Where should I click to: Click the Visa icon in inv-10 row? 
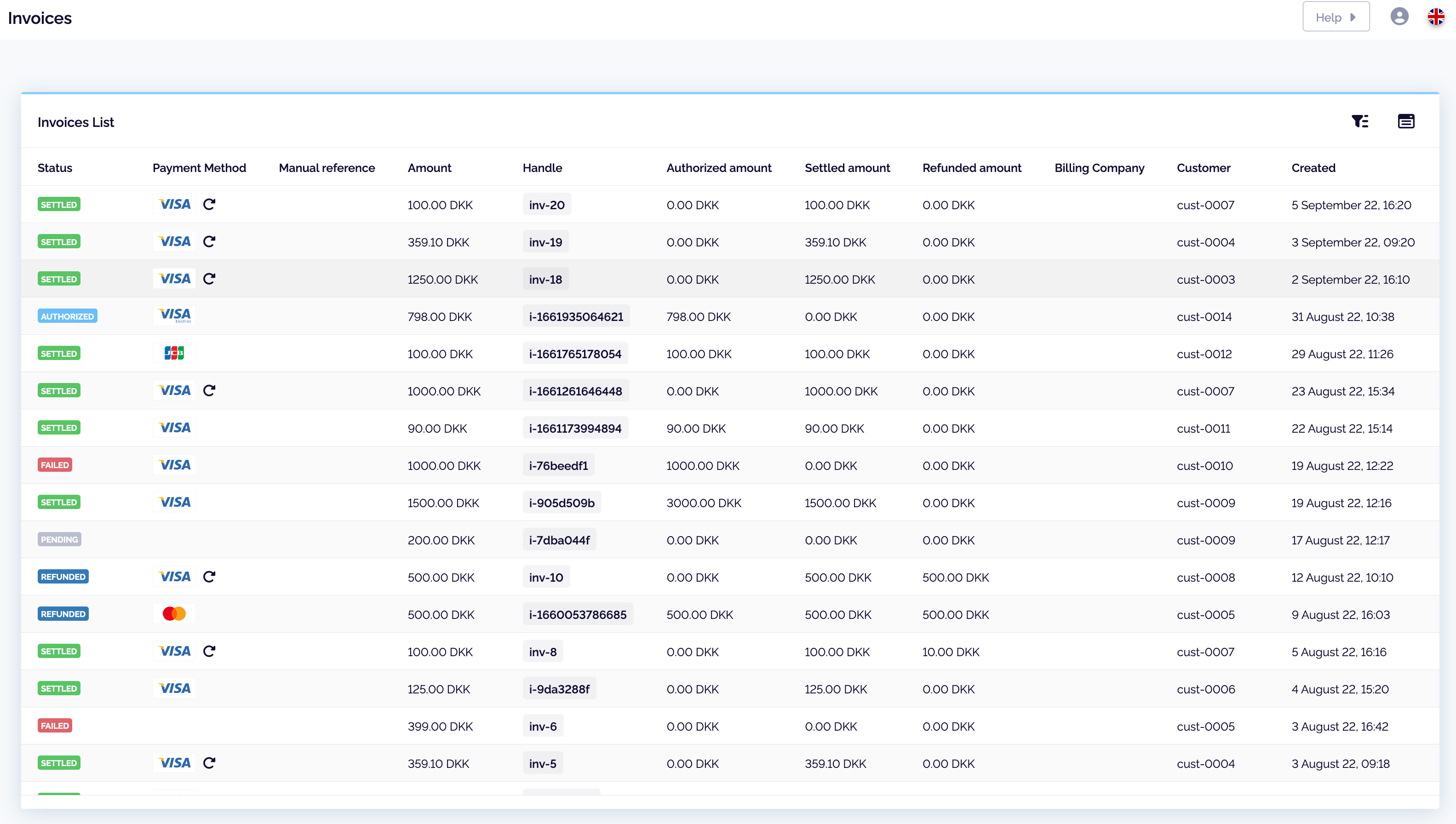pyautogui.click(x=174, y=577)
